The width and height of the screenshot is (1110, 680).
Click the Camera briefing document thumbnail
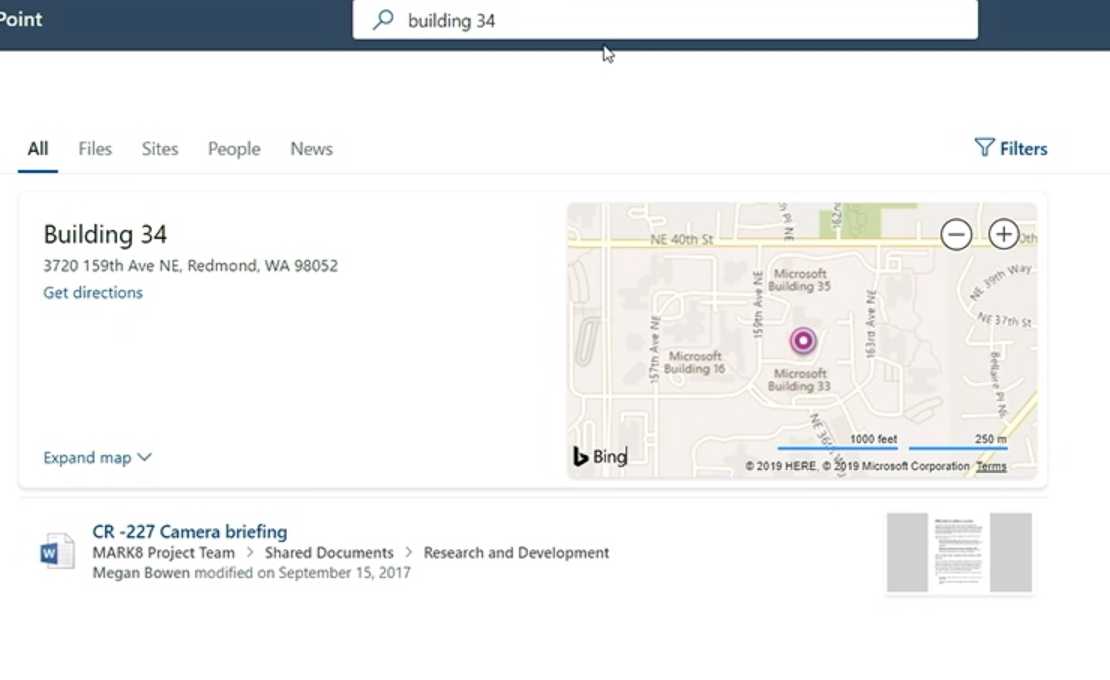[x=958, y=553]
